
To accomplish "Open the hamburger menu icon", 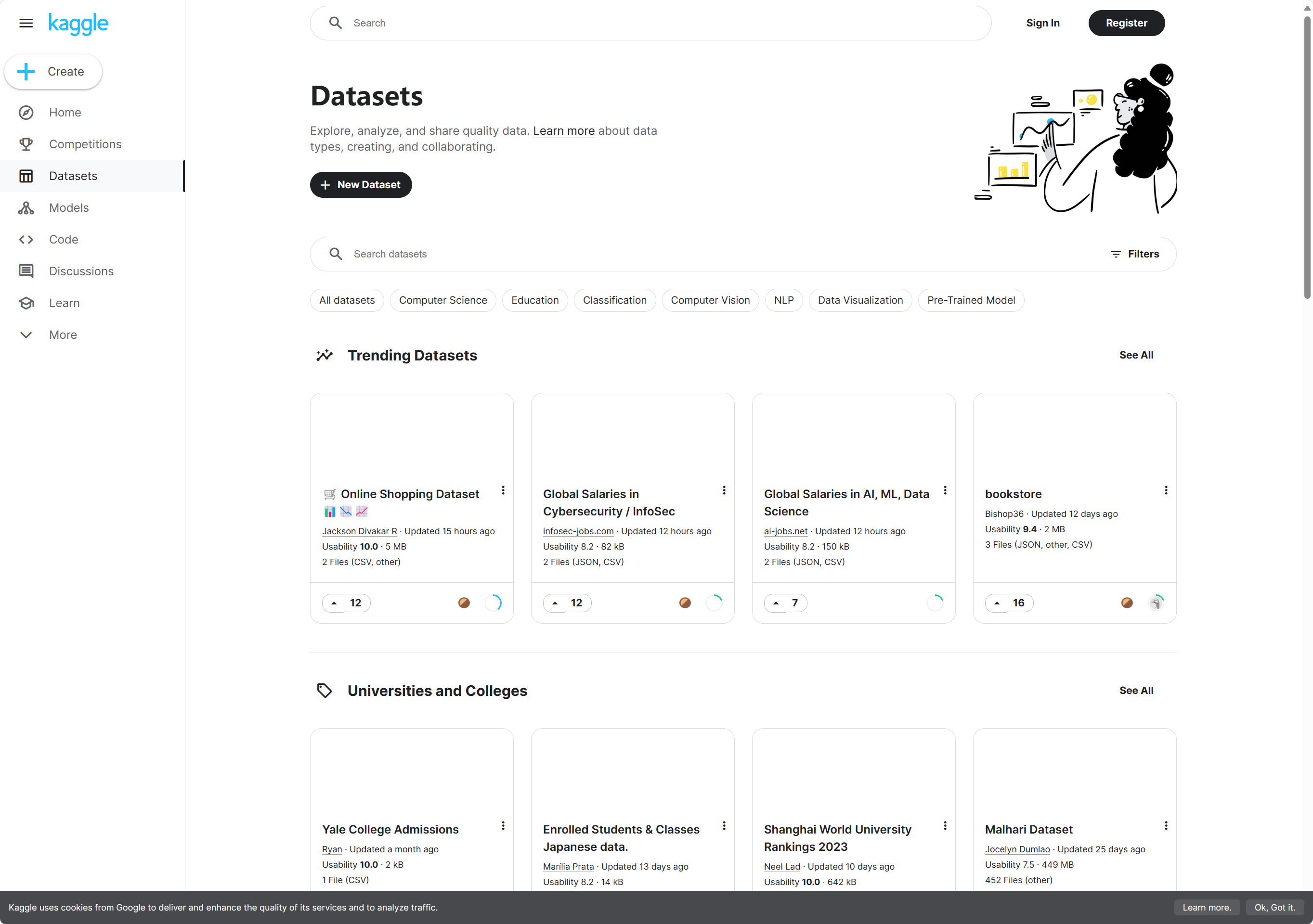I will pos(26,24).
